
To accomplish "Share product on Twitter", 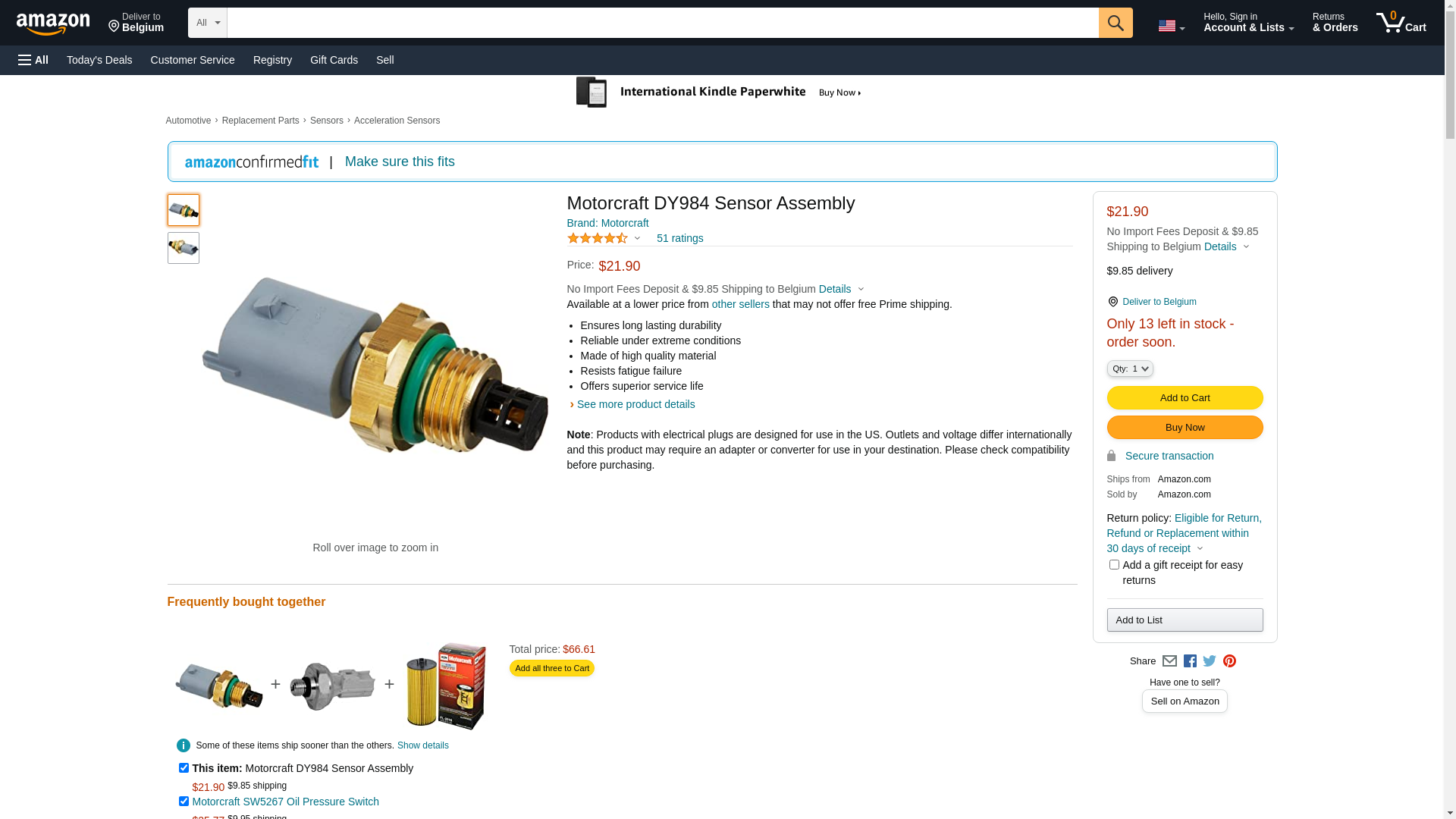I will 1210,661.
